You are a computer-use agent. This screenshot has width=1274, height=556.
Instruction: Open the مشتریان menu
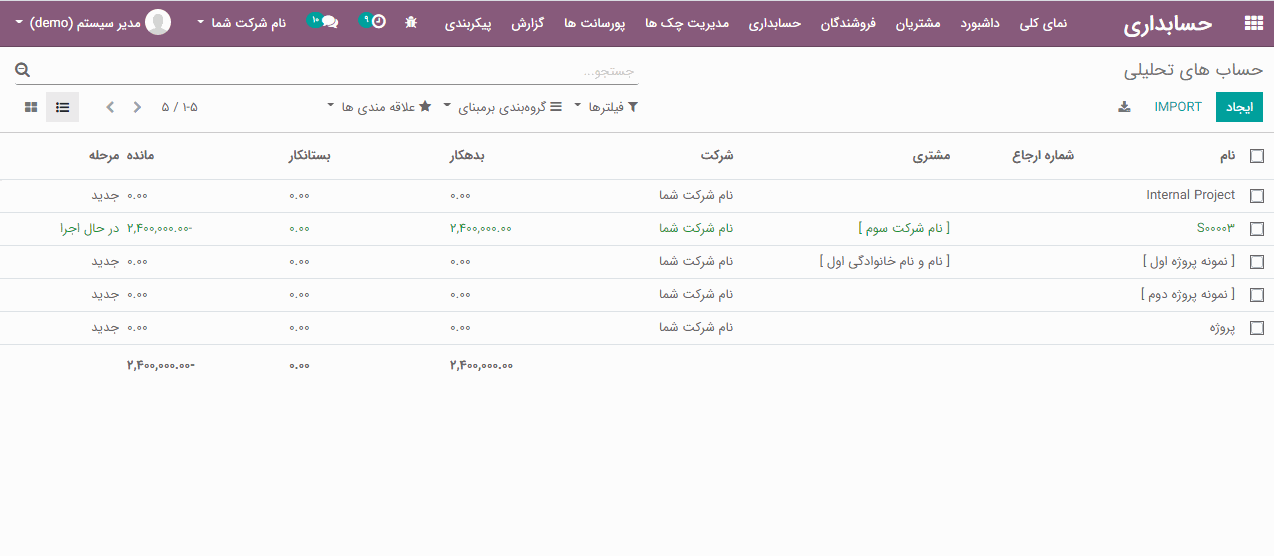(917, 22)
